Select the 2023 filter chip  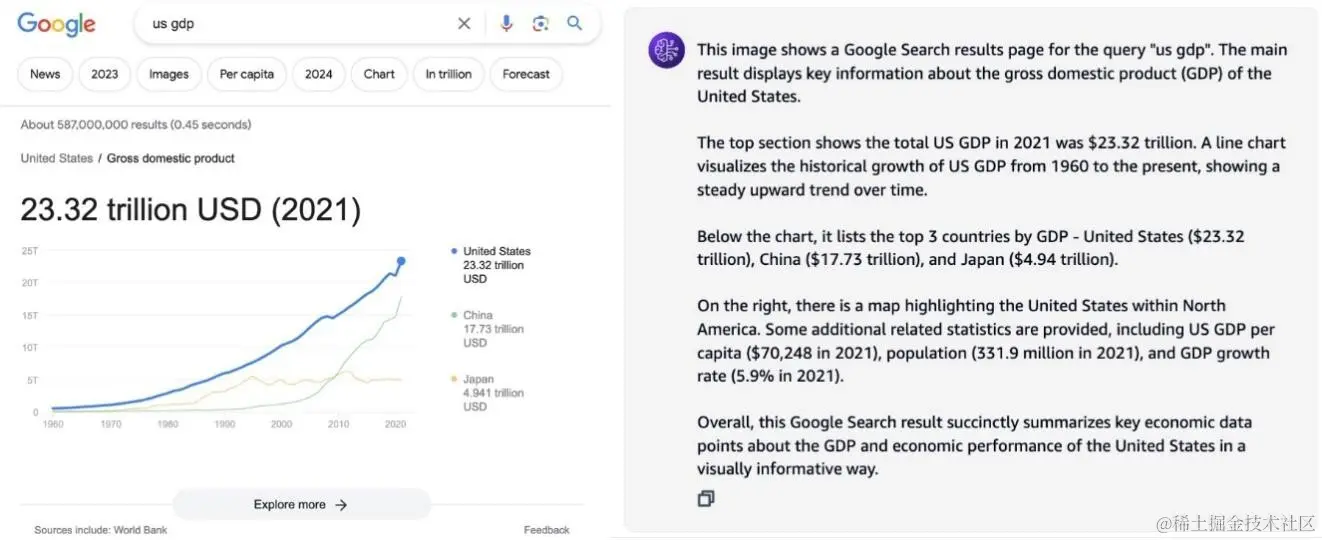coord(104,74)
